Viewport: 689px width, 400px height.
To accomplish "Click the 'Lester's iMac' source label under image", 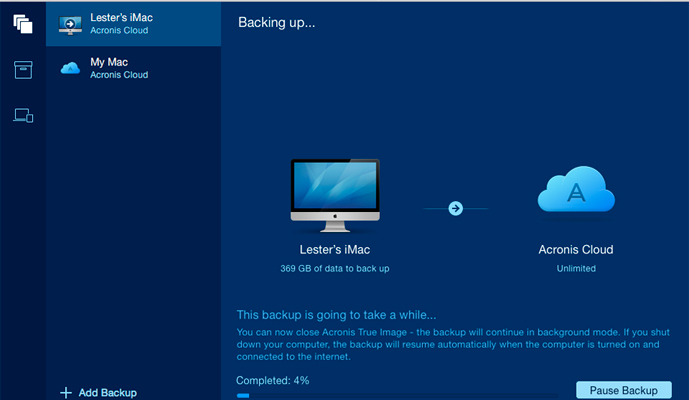I will 335,250.
